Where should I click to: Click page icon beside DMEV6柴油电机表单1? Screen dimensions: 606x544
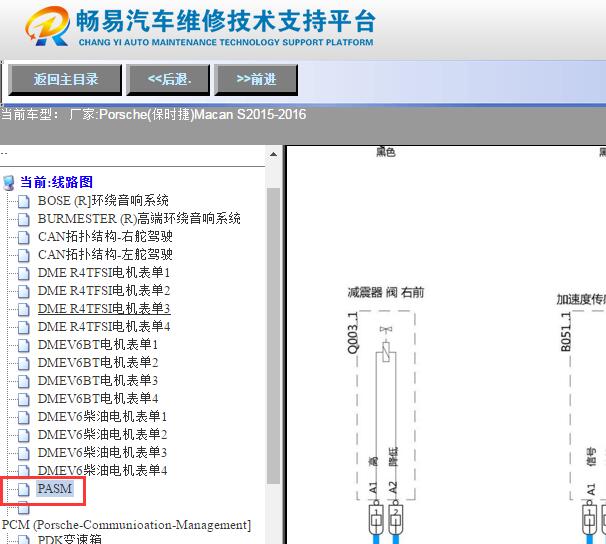tap(24, 418)
